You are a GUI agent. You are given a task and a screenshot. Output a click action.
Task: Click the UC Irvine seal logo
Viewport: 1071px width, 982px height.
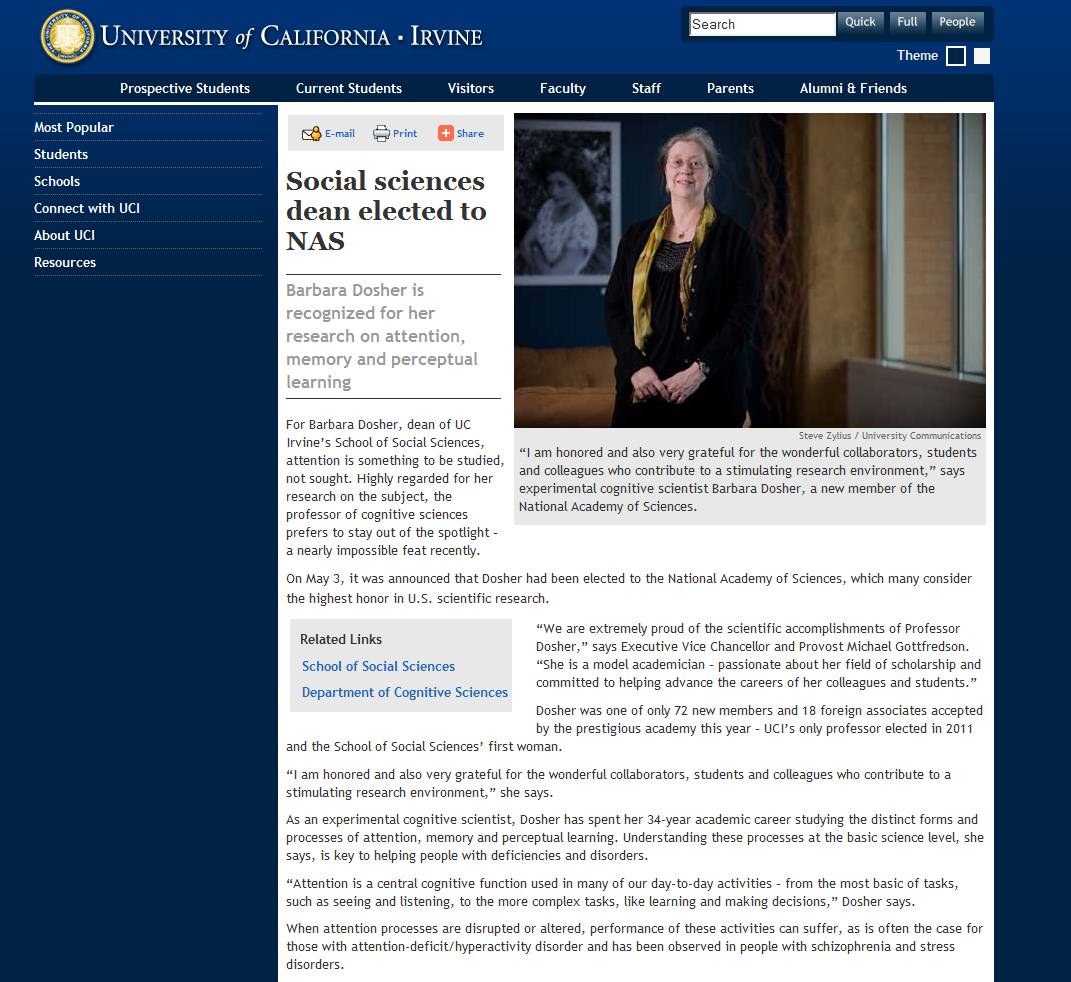pyautogui.click(x=67, y=37)
